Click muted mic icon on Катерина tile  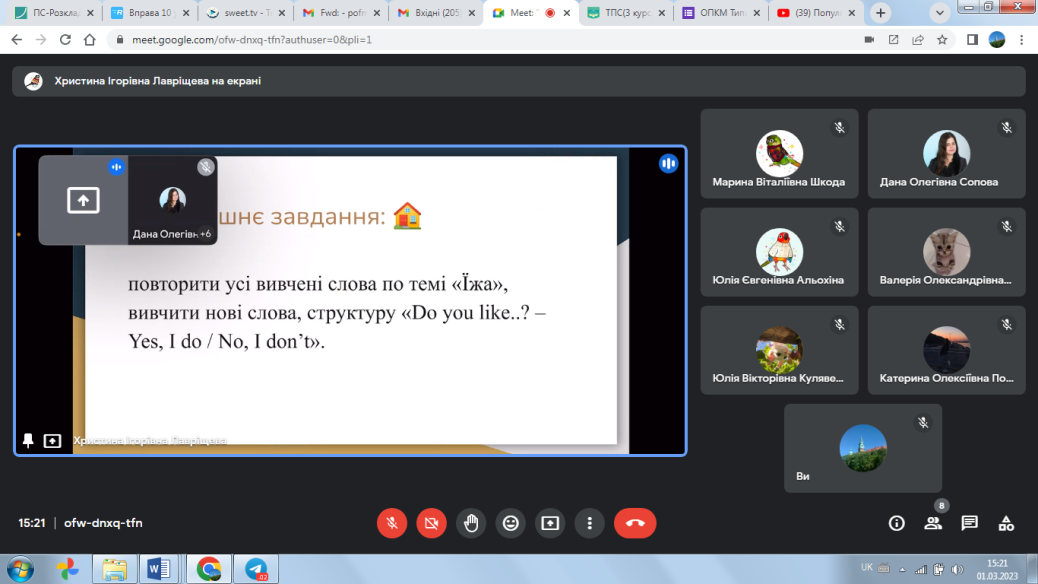[1006, 324]
